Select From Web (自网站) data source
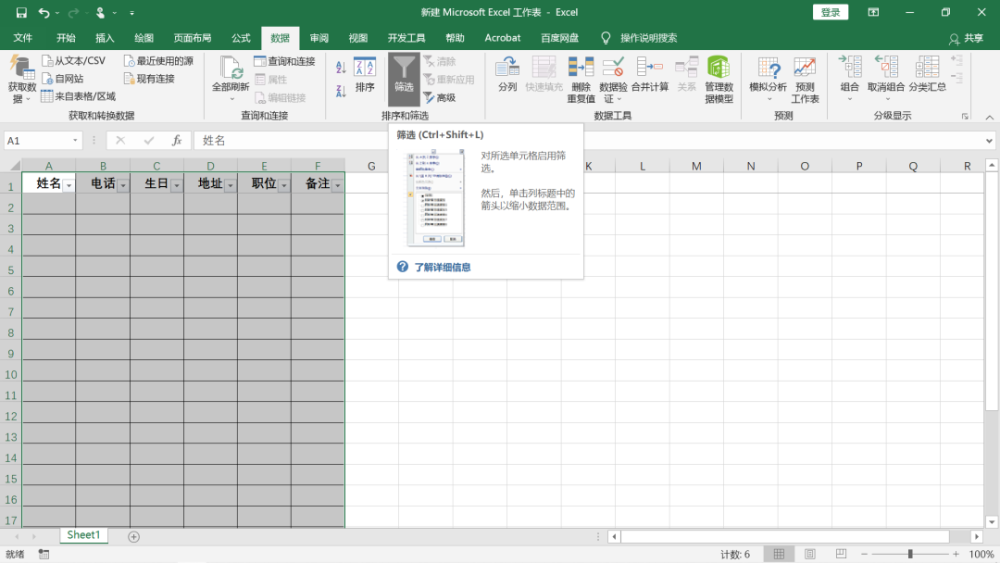Screen dimensions: 1000x563 62,78
